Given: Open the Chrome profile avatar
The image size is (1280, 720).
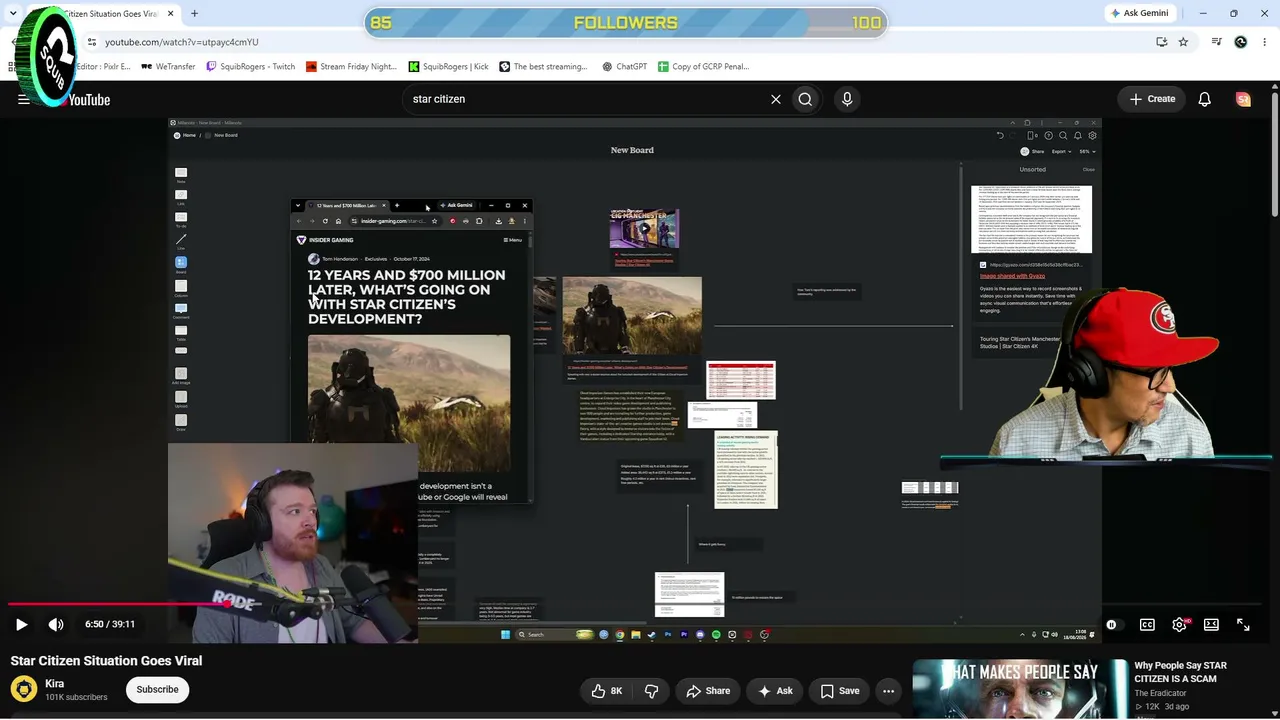Looking at the screenshot, I should (x=1241, y=42).
